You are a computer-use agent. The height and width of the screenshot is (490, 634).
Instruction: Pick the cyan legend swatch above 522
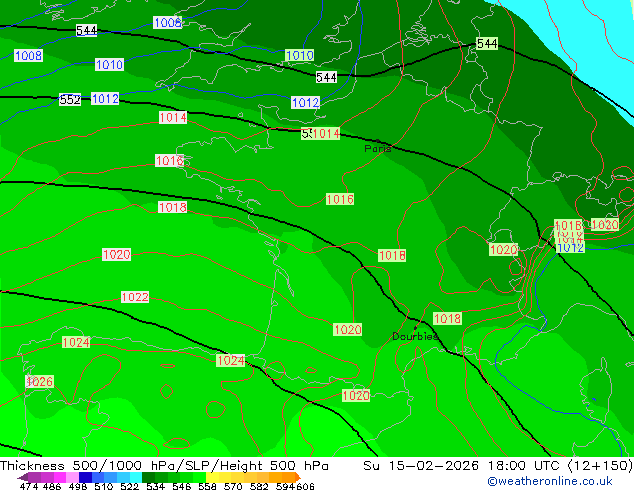tap(135, 477)
